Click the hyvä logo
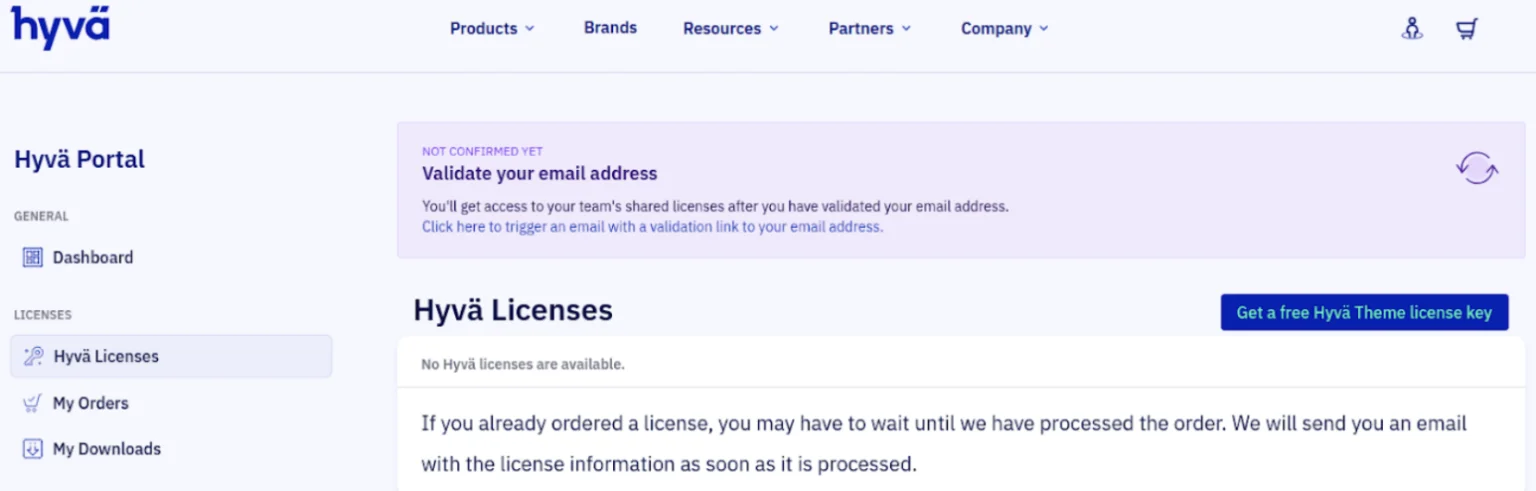 [x=61, y=27]
